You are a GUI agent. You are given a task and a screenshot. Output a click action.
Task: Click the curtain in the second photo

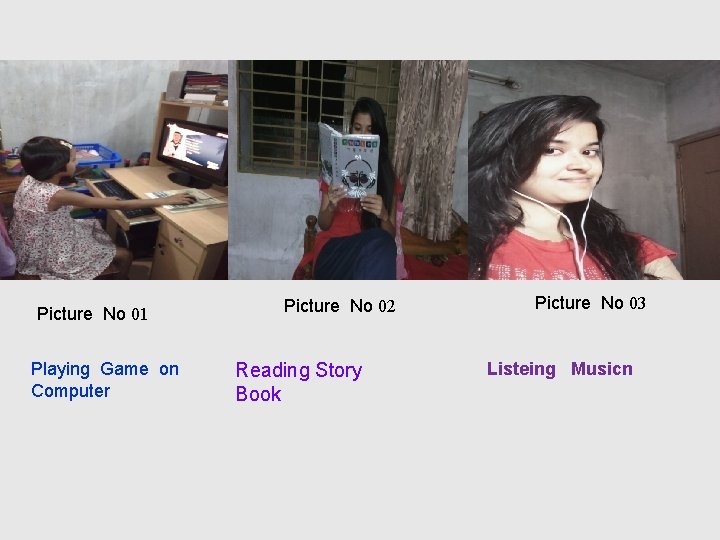pyautogui.click(x=431, y=149)
